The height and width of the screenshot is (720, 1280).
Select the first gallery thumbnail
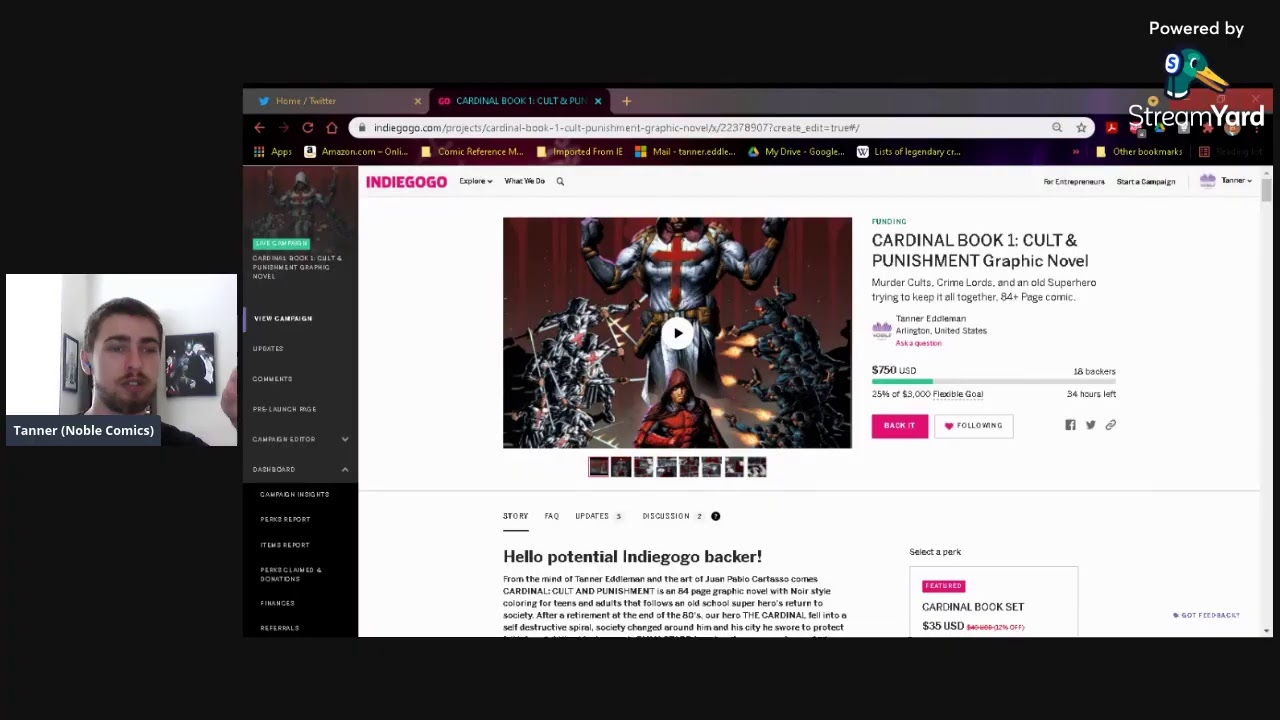click(598, 467)
